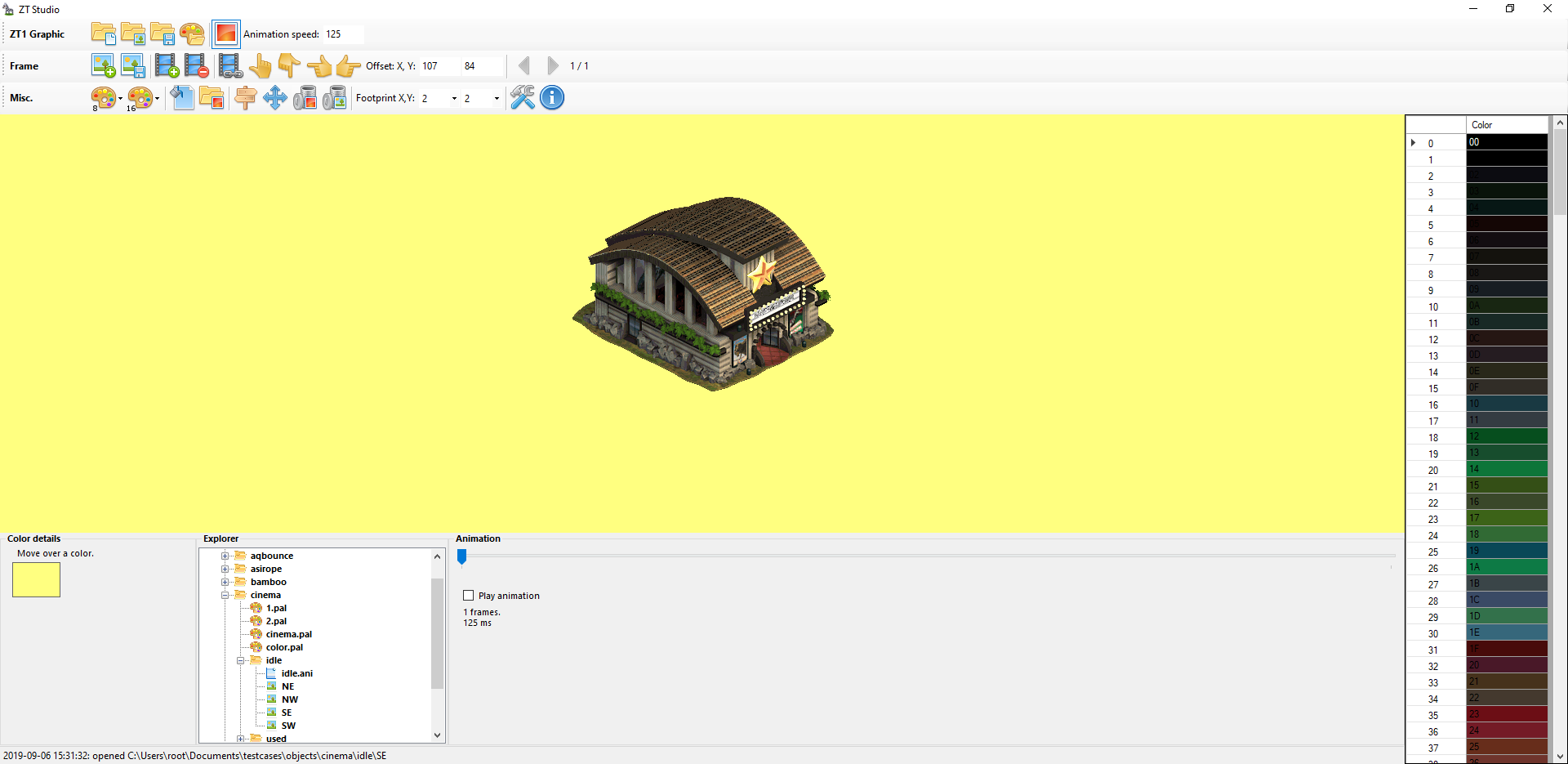Image resolution: width=1568 pixels, height=764 pixels.
Task: Click the cinema building preview image
Action: 703,293
